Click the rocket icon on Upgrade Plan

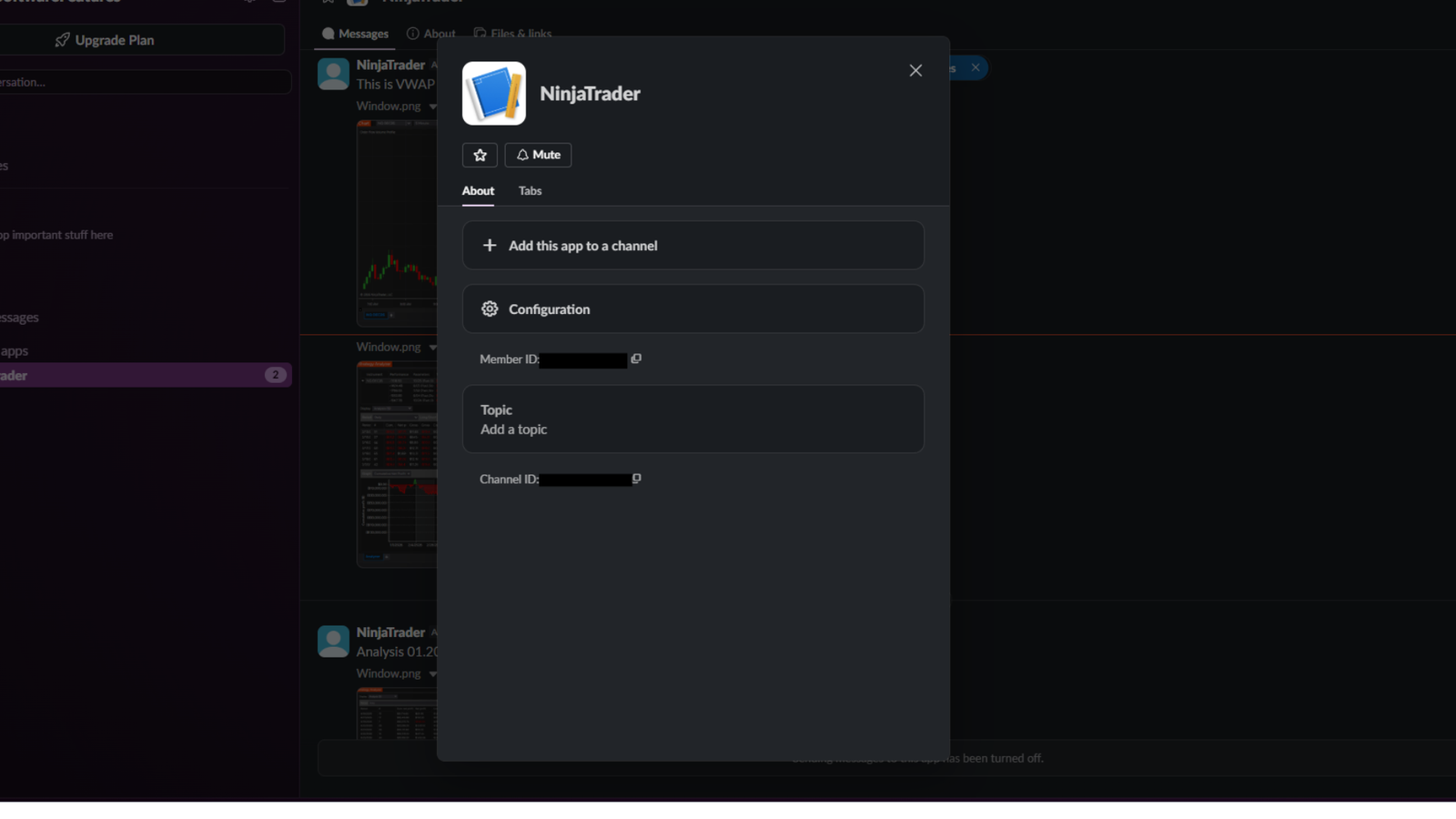point(63,40)
